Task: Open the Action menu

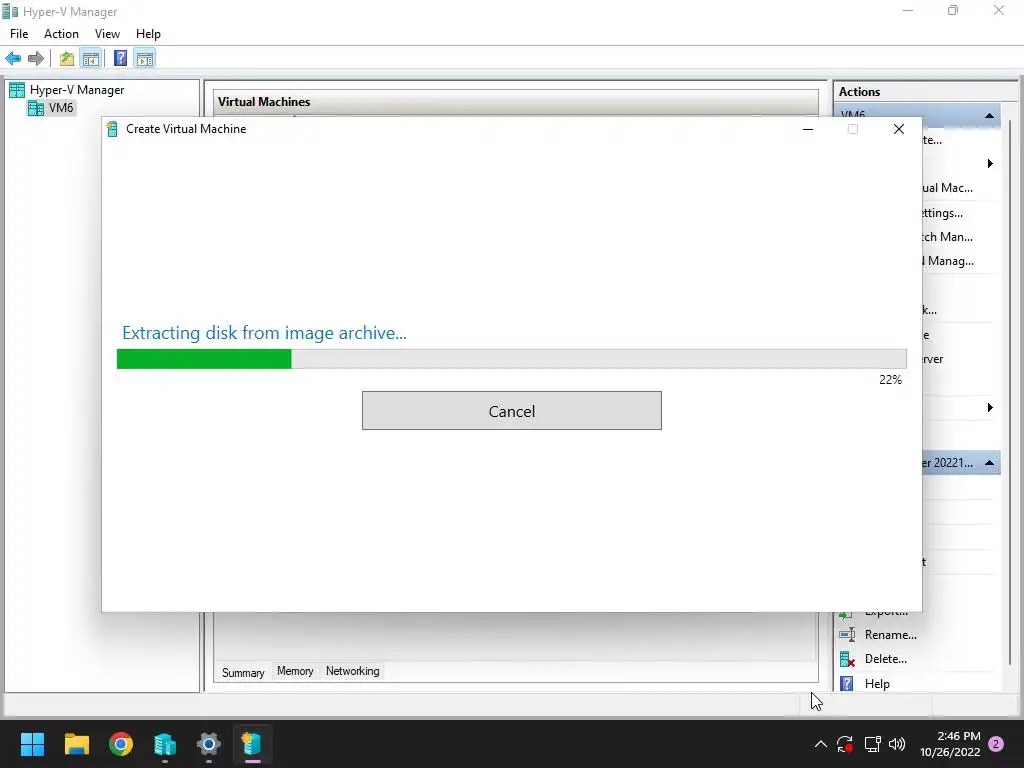Action: click(x=61, y=34)
